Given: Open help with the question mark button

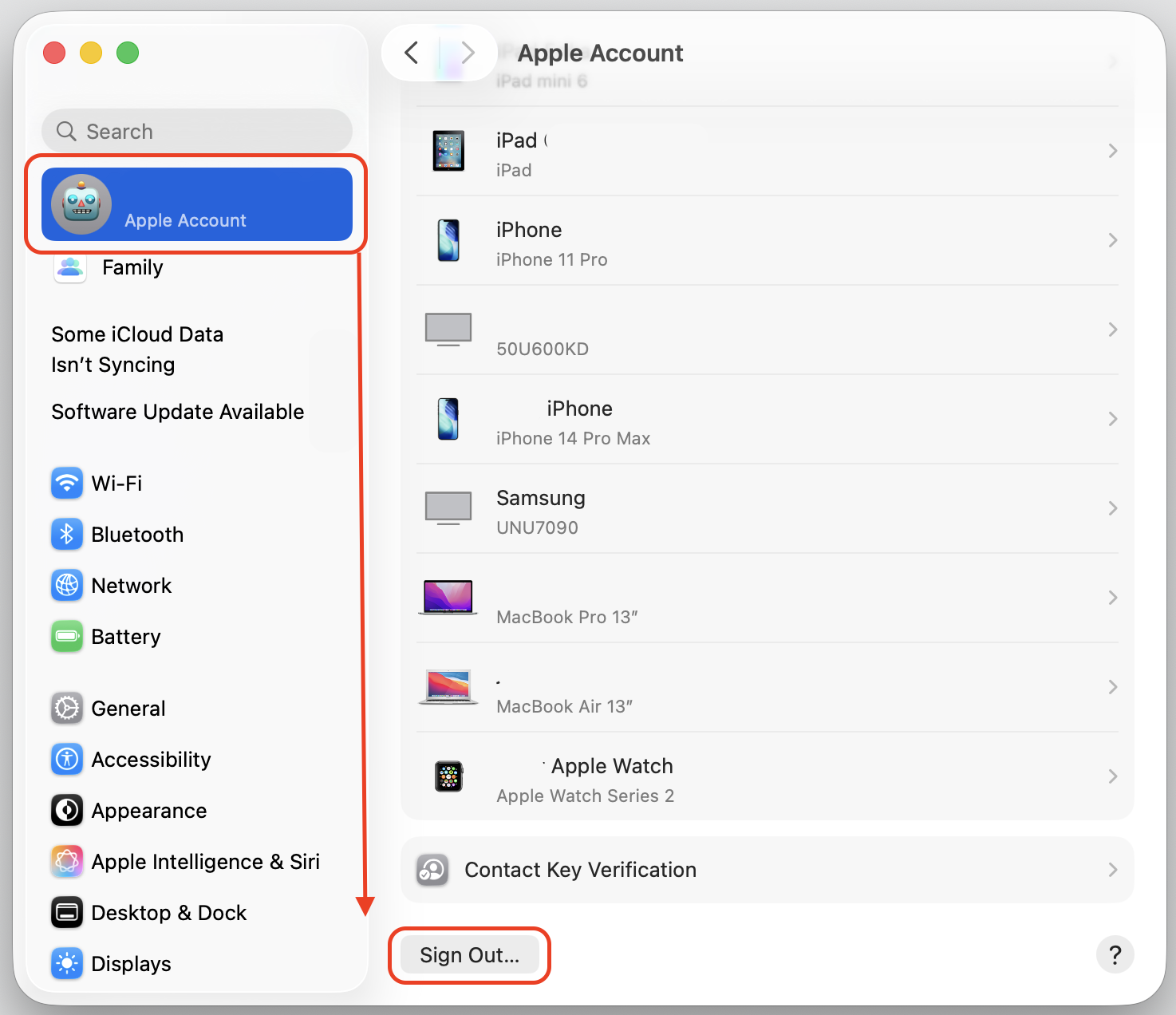Looking at the screenshot, I should pyautogui.click(x=1115, y=954).
